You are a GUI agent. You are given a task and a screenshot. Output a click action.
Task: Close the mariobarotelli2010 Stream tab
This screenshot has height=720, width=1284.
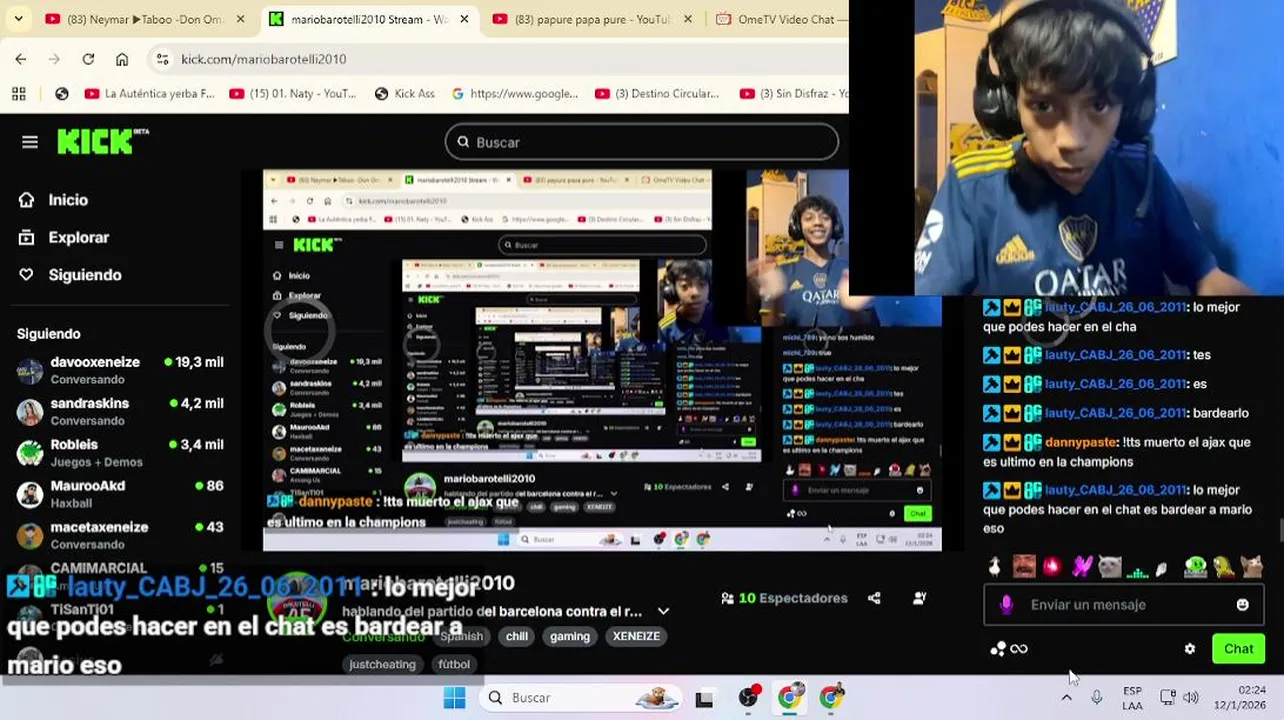coord(464,19)
